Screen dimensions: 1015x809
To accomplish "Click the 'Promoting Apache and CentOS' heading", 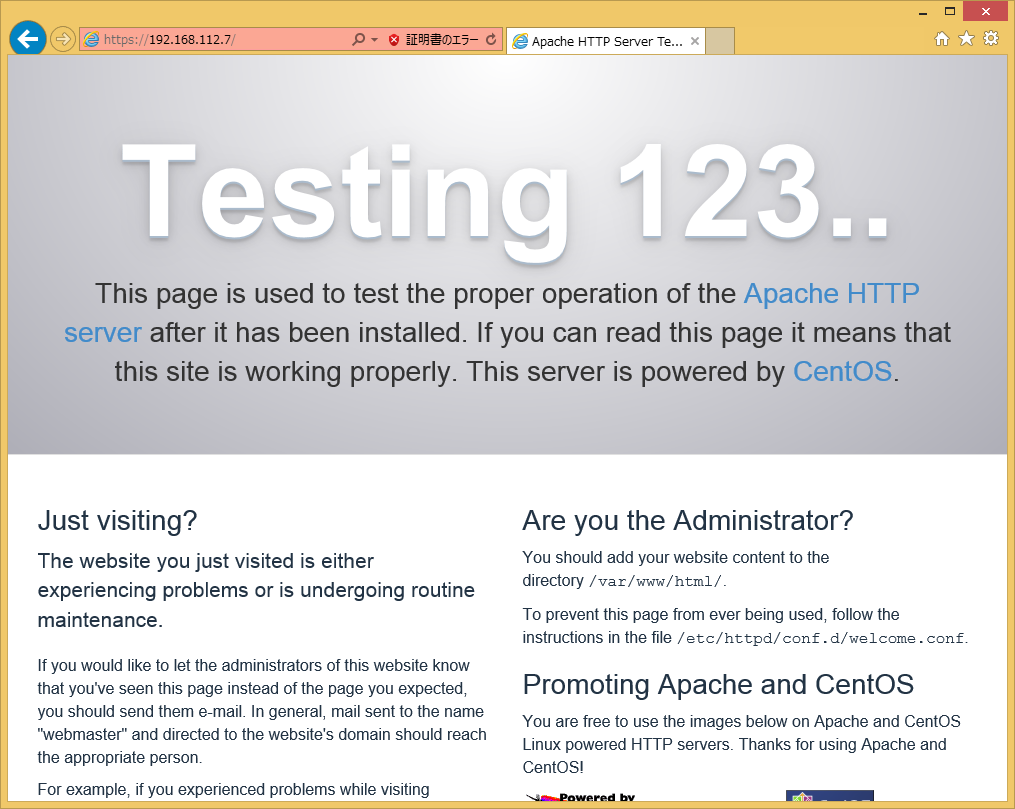I will click(x=718, y=684).
